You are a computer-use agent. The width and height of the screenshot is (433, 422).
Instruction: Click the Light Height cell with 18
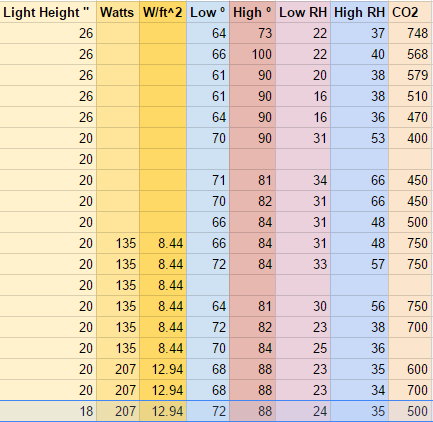[48, 411]
